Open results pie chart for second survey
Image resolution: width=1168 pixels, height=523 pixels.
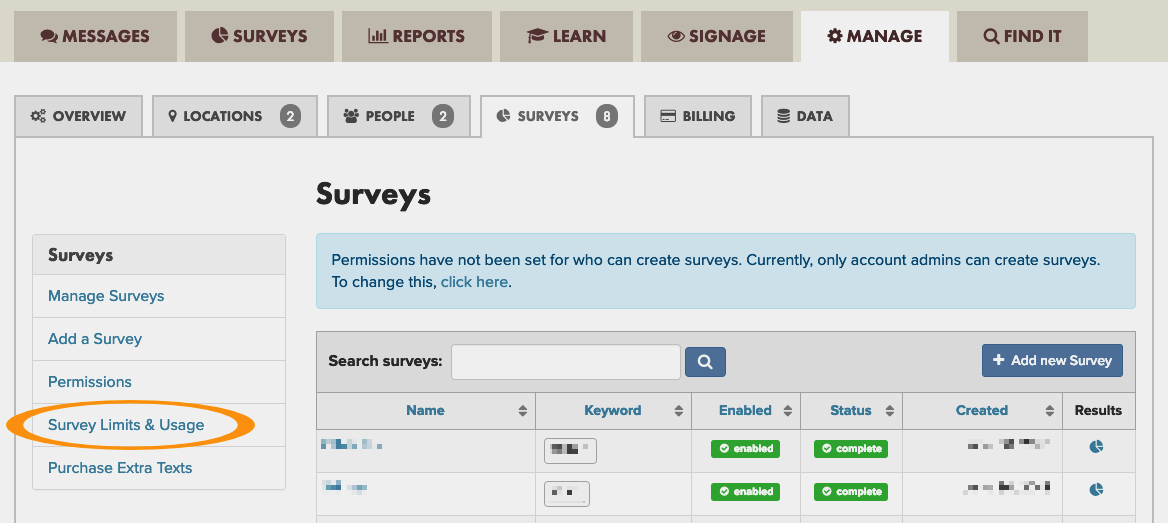click(1096, 490)
